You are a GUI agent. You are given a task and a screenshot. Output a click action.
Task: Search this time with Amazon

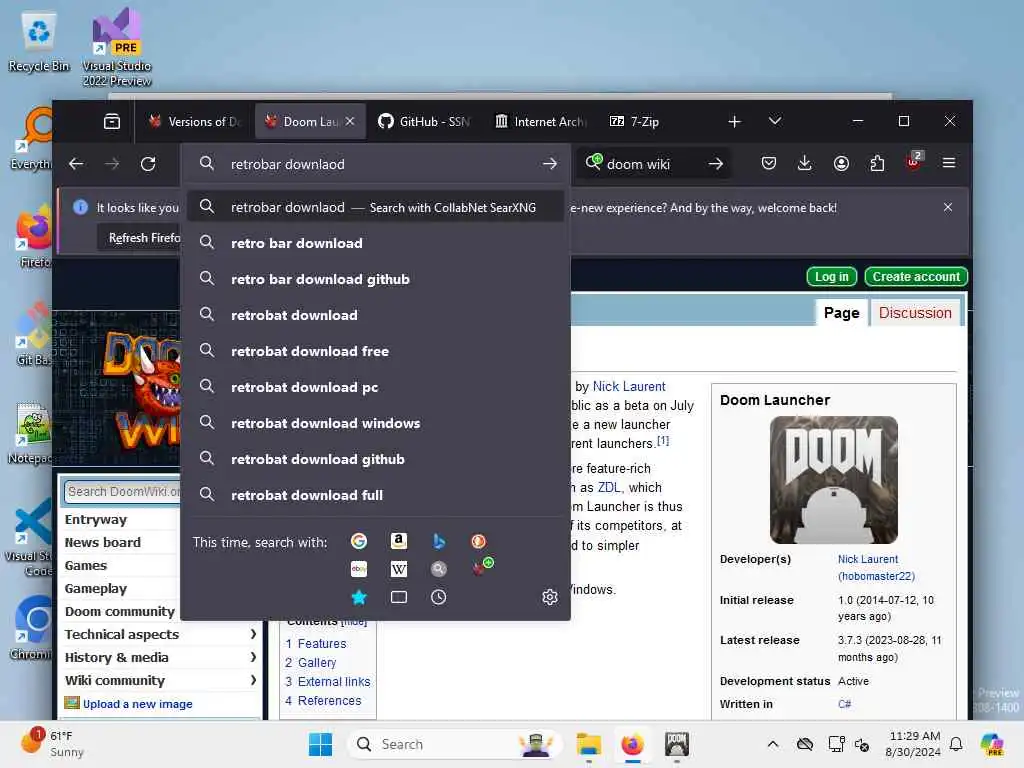(398, 541)
